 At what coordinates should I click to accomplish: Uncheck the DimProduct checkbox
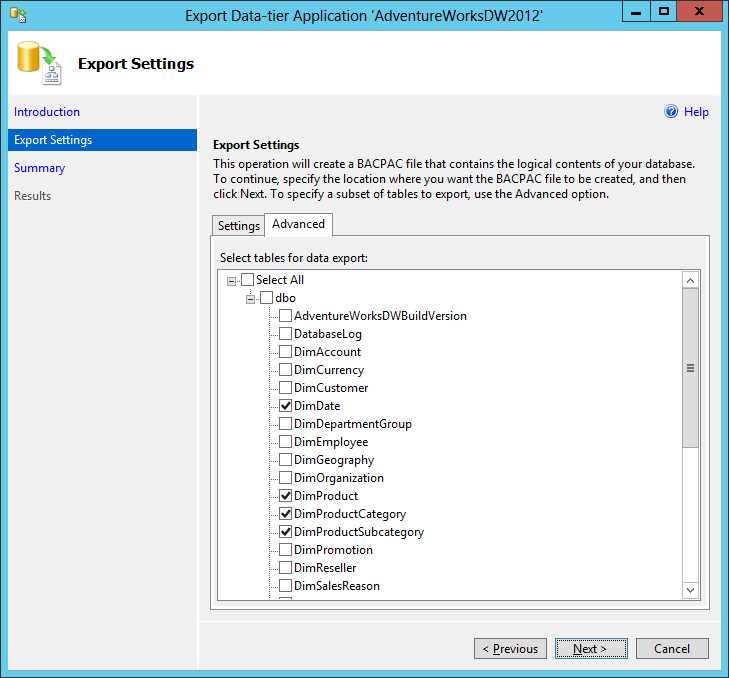[285, 495]
